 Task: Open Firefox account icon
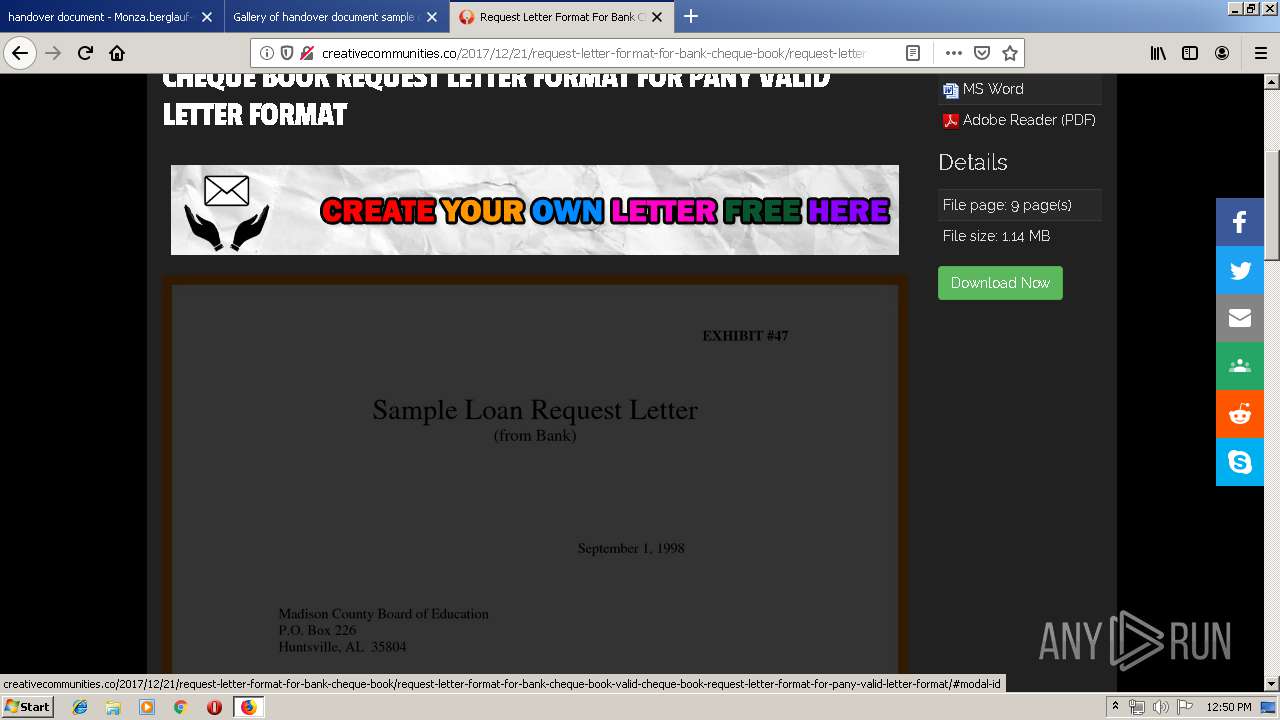point(1222,53)
